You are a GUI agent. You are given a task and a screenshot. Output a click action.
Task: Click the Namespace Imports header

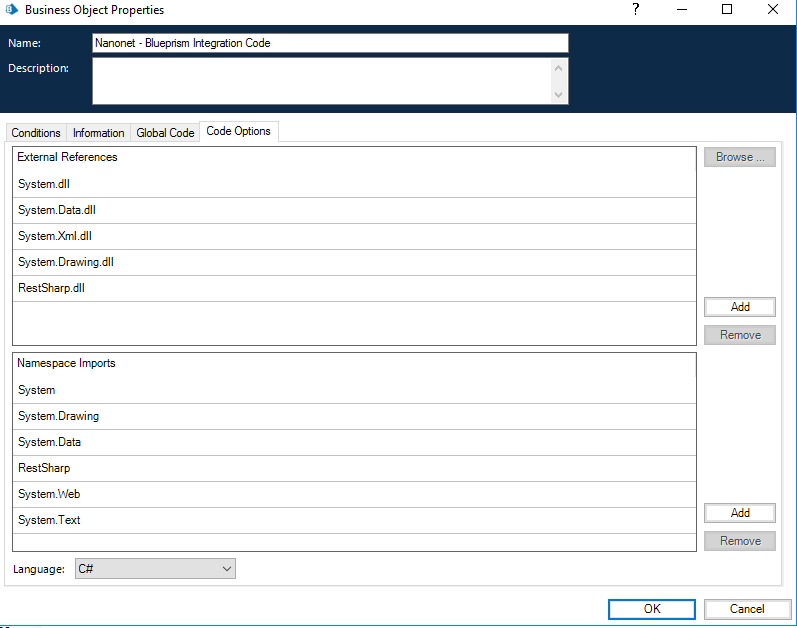pos(66,363)
